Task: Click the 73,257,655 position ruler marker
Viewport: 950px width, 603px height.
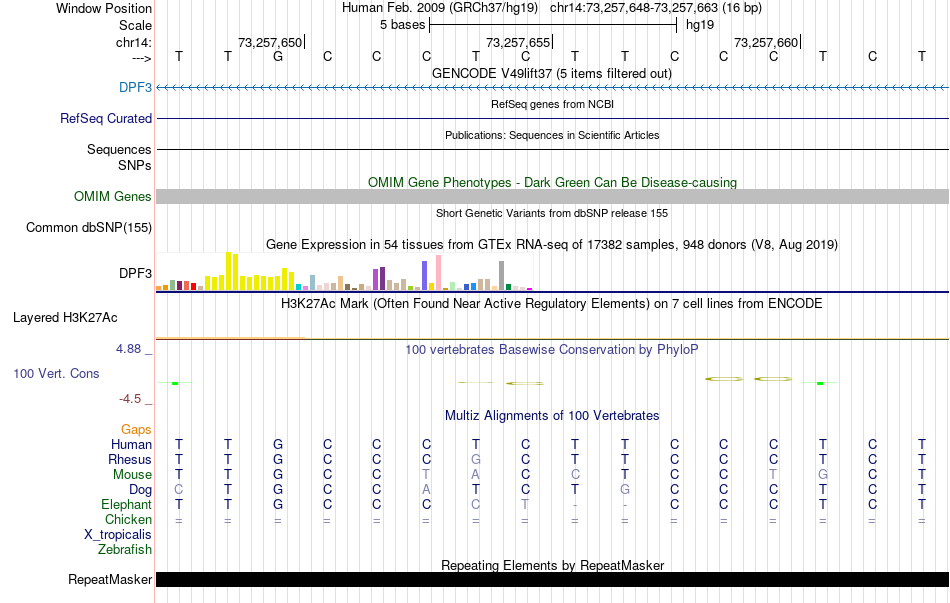Action: [x=519, y=42]
